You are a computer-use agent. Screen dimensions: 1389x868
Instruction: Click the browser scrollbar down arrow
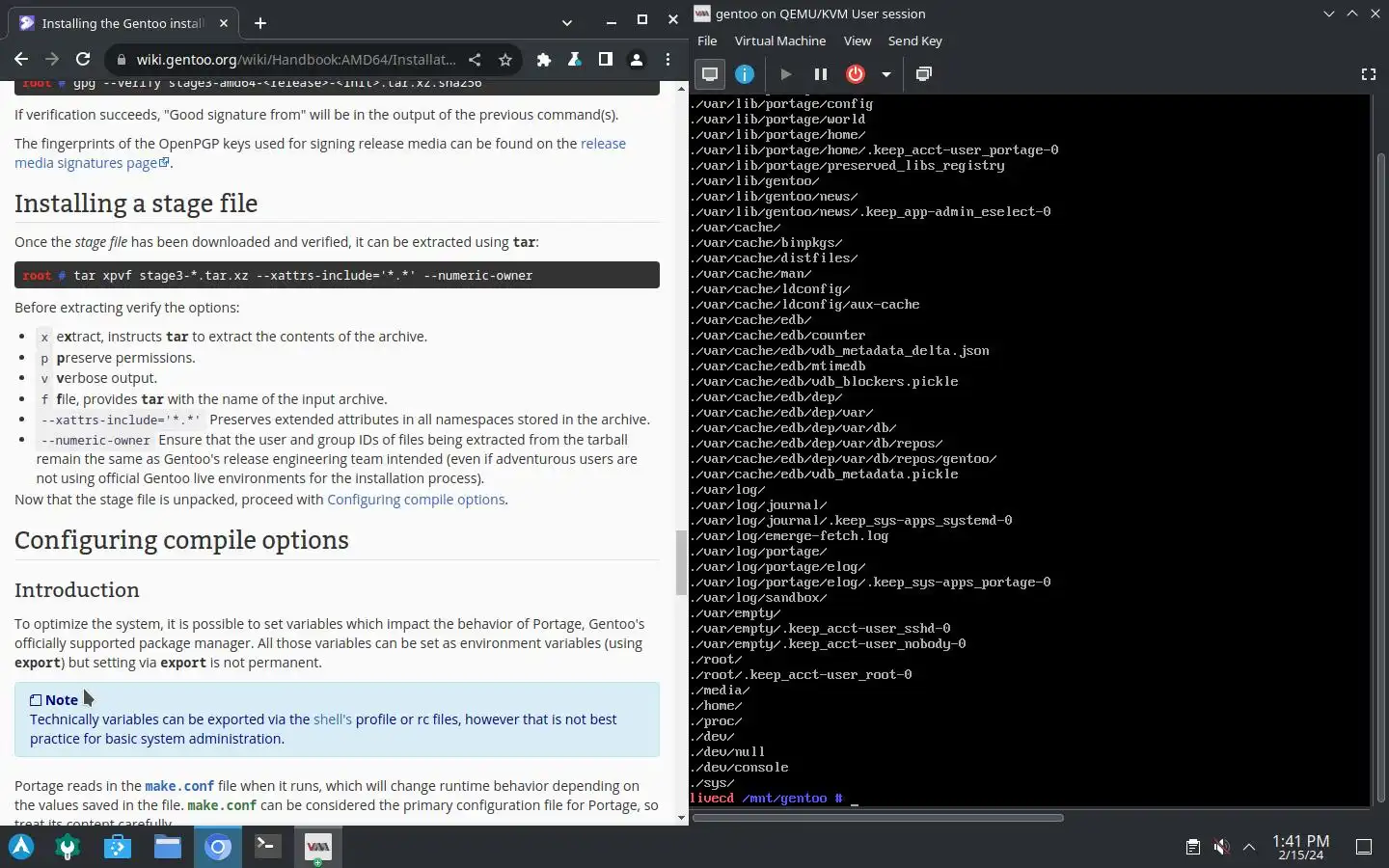pos(681,818)
